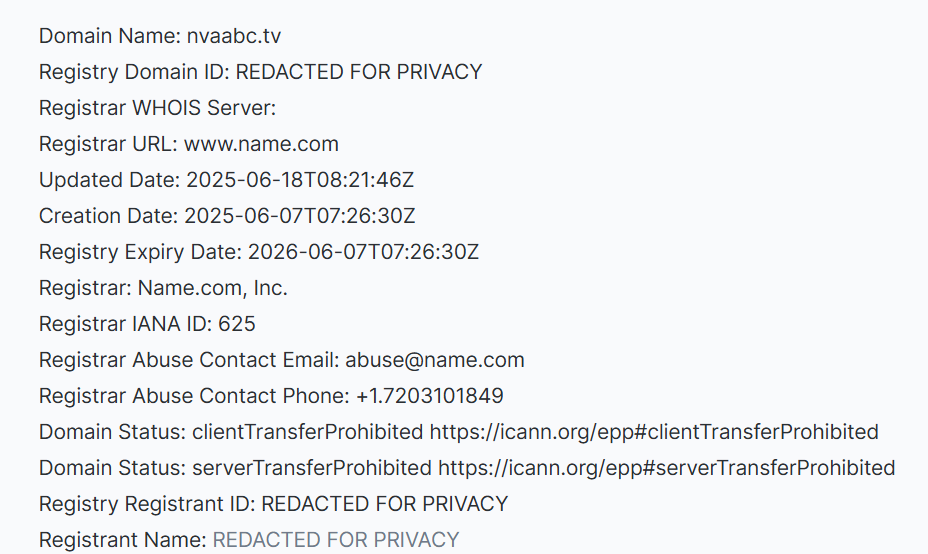The width and height of the screenshot is (928, 554).
Task: Click the clientTransferProhibited status text
Action: coord(307,432)
